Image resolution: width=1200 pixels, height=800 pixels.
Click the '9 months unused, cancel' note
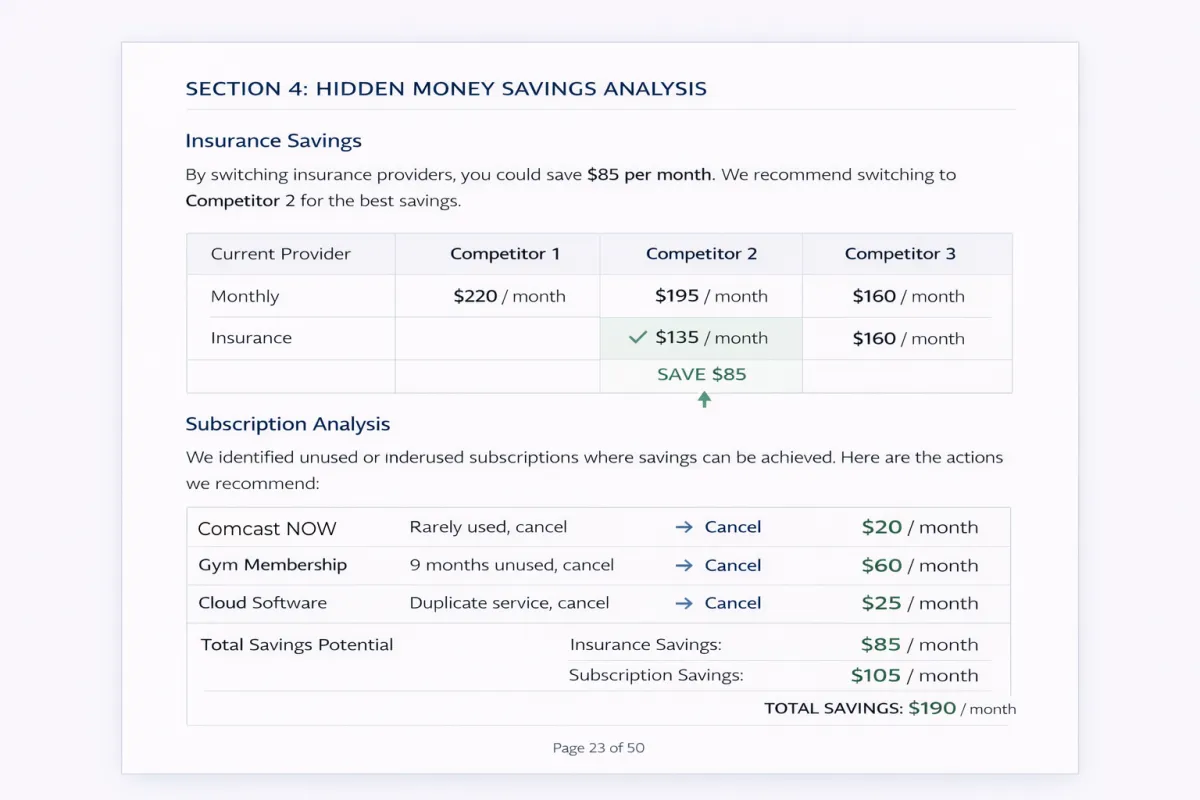511,565
